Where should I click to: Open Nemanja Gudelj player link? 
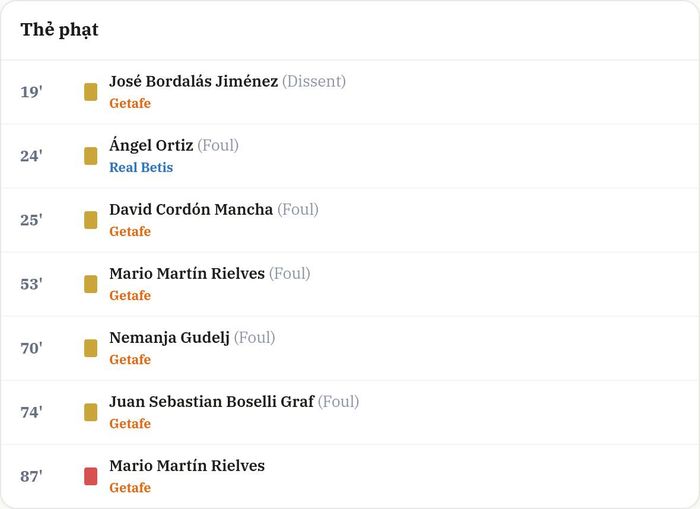click(x=169, y=338)
